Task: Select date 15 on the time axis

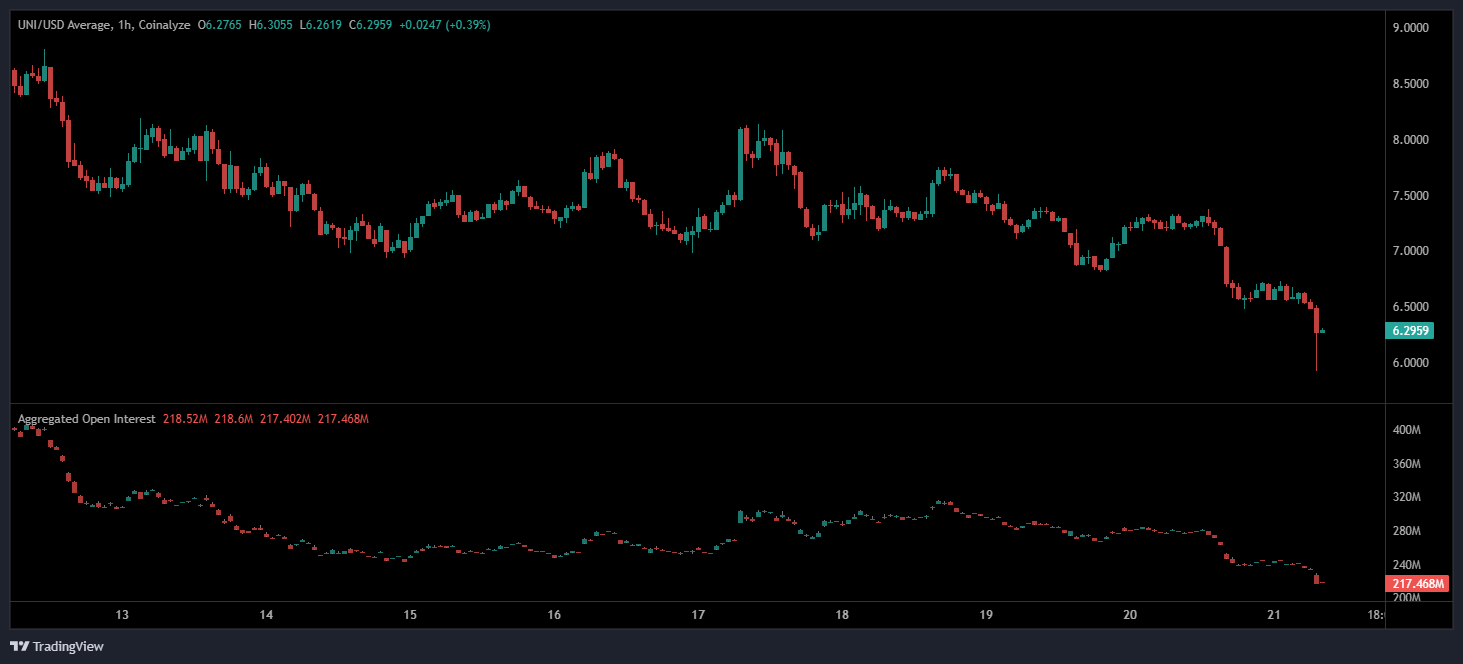Action: pos(410,615)
